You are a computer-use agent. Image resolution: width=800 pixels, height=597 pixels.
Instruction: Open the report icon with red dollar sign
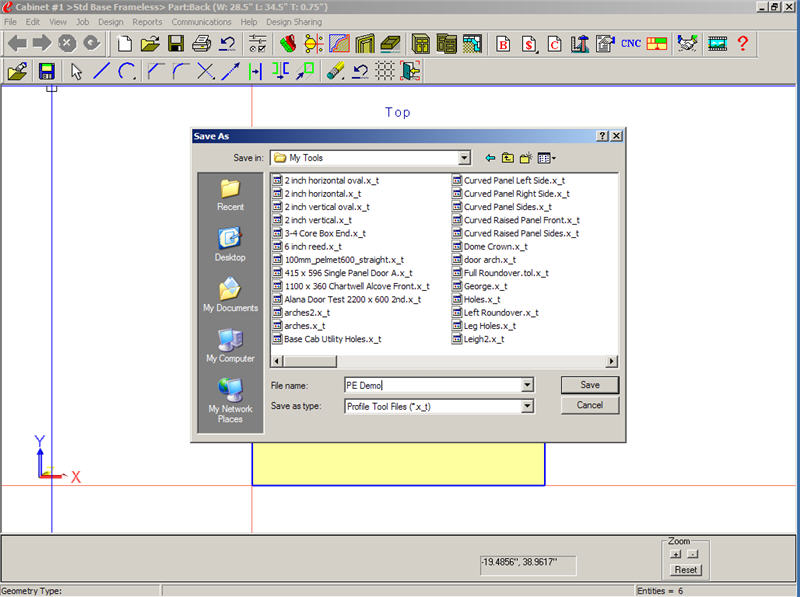pos(529,43)
